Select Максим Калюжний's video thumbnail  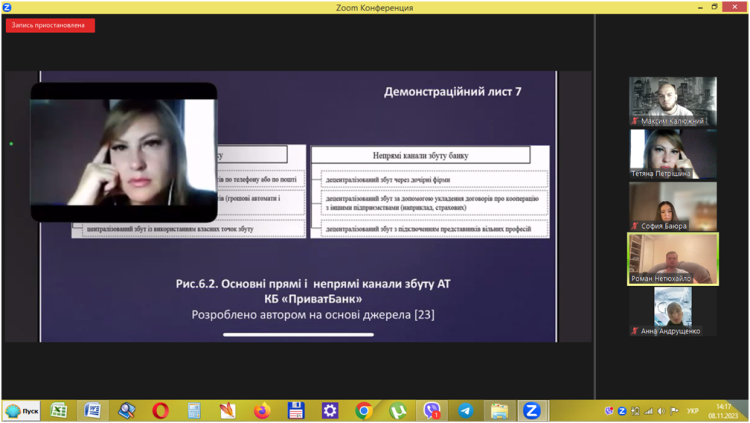click(672, 101)
